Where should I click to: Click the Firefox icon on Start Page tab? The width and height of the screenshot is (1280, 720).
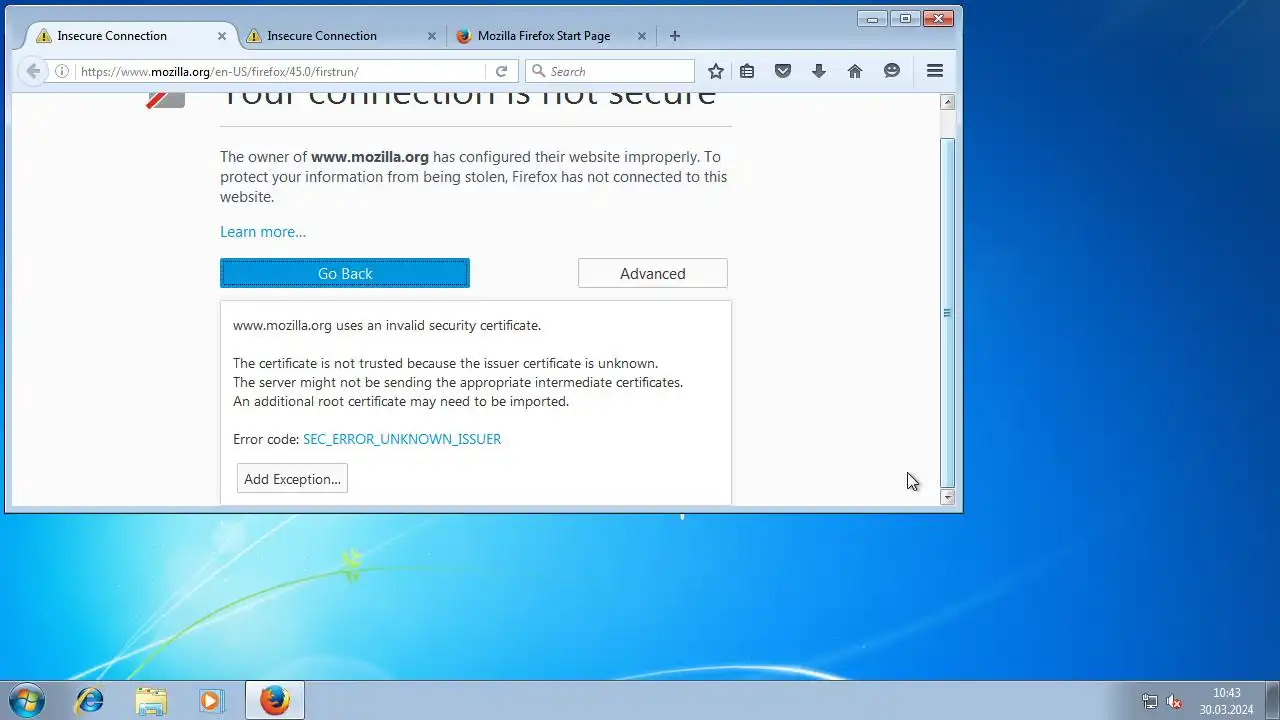click(463, 35)
